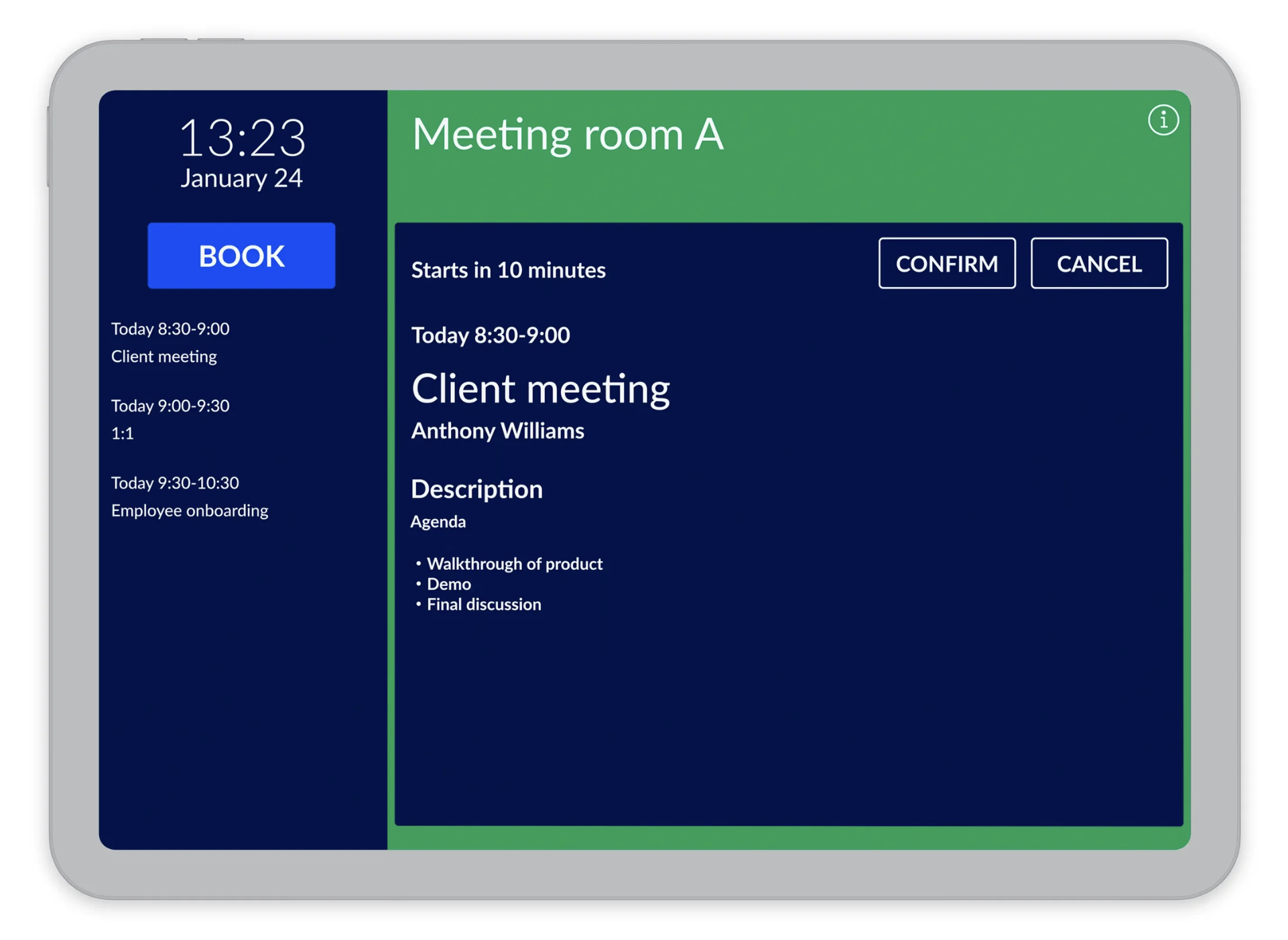Open the 9:00-9:30 1:1 booking
Screen dimensions: 1288x940
pyautogui.click(x=170, y=419)
